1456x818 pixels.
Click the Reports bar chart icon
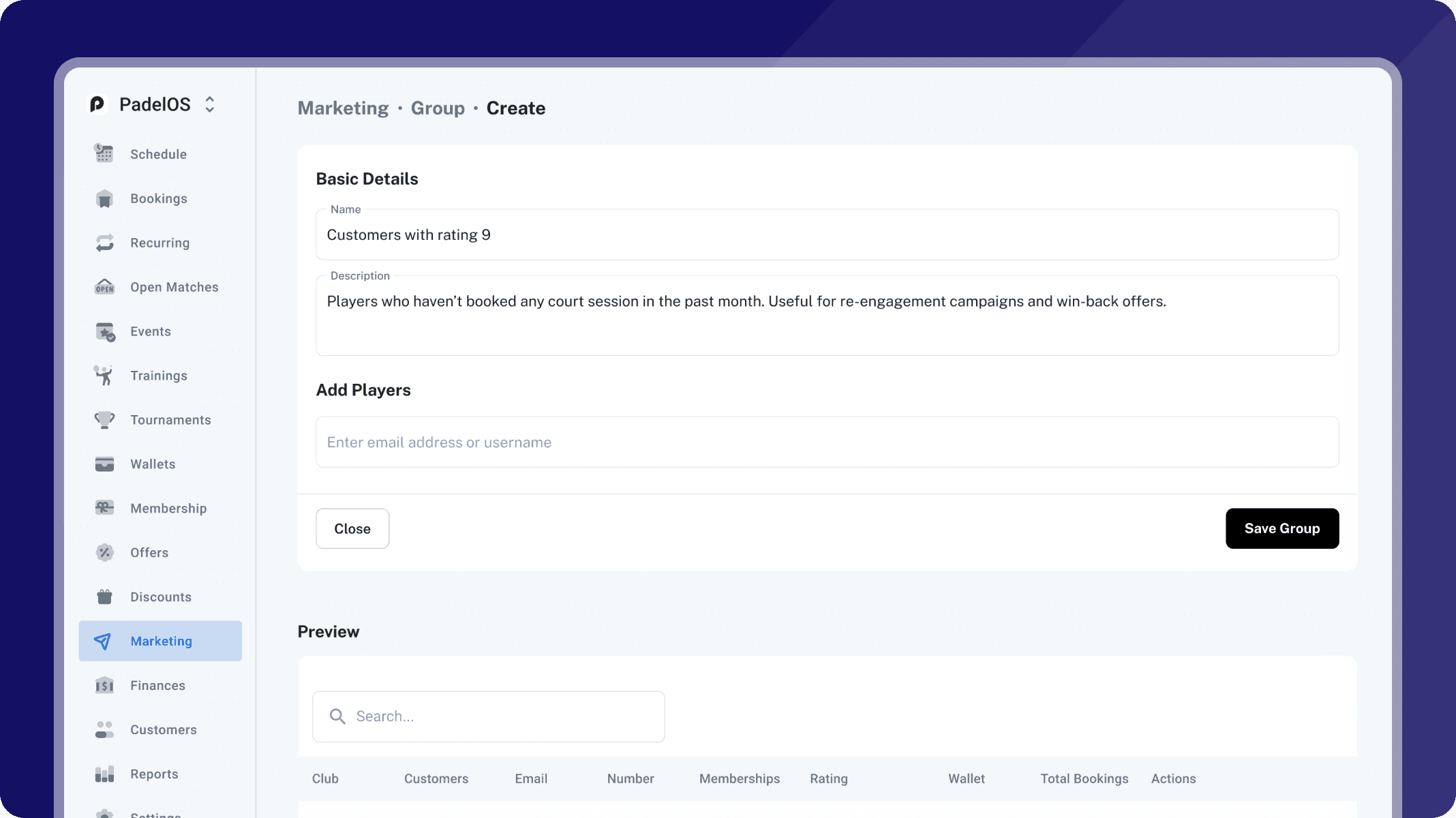pyautogui.click(x=104, y=774)
